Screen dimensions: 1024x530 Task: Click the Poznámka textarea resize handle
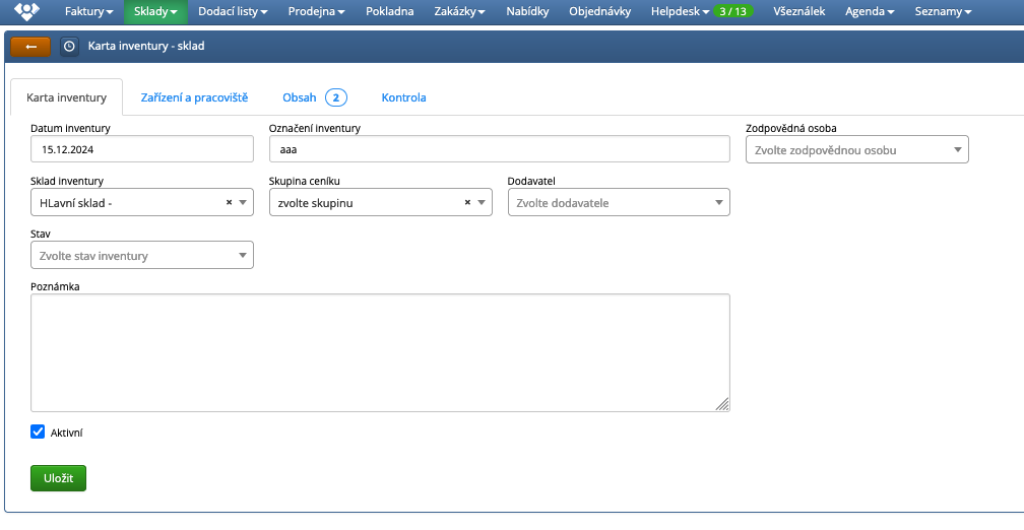click(x=722, y=404)
